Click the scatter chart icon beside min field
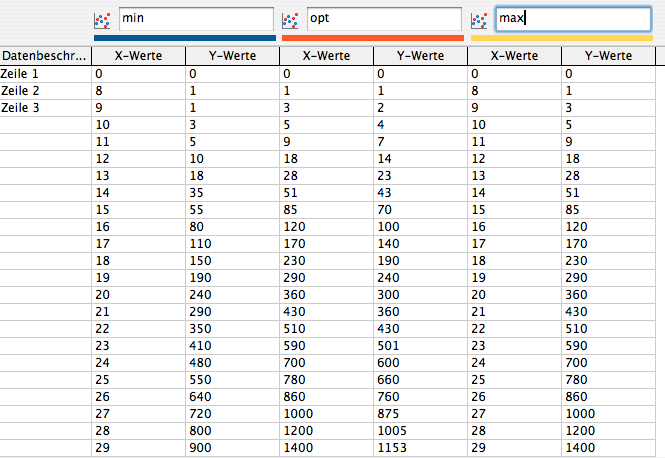 (101, 19)
